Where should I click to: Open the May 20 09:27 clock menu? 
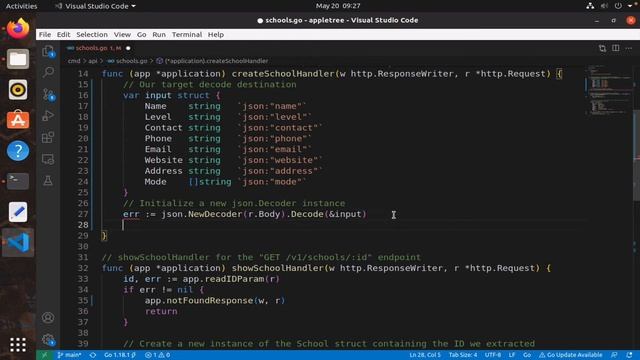click(338, 6)
